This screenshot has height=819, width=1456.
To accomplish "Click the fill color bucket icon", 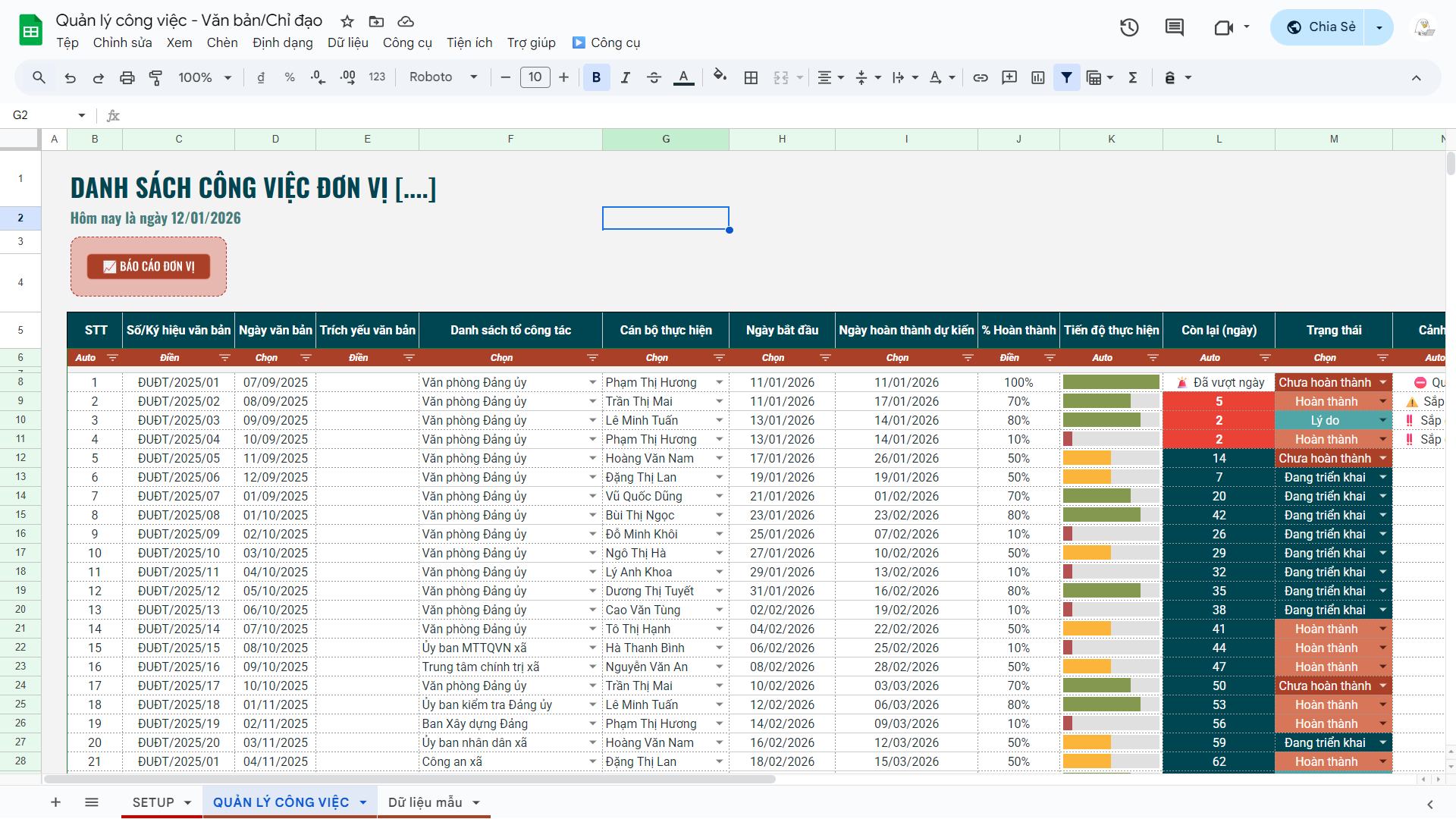I will (x=720, y=77).
